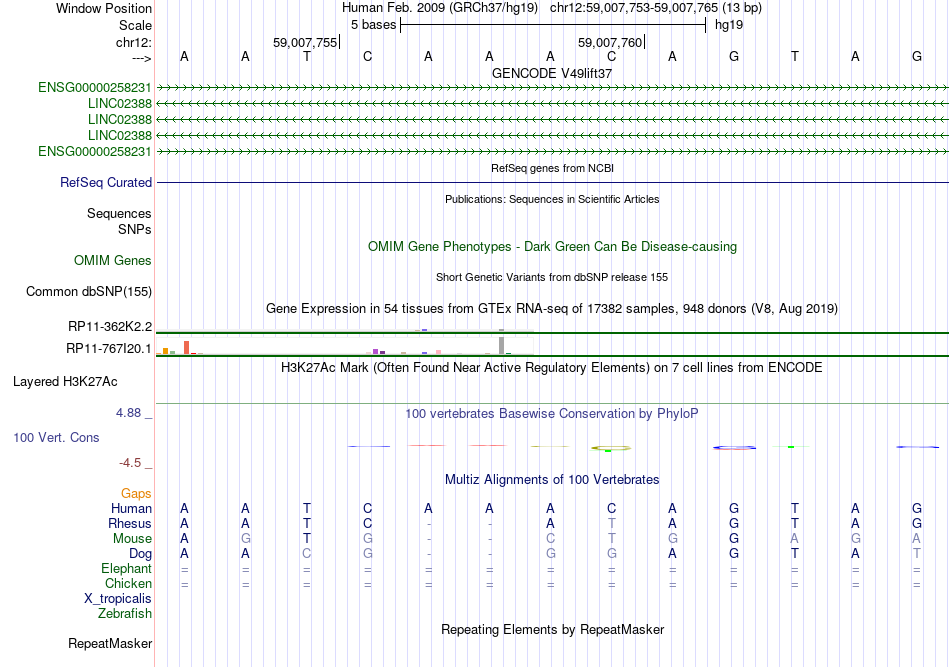Select the 5 bases scale bar
Screen dimensions: 950x667
click(553, 25)
